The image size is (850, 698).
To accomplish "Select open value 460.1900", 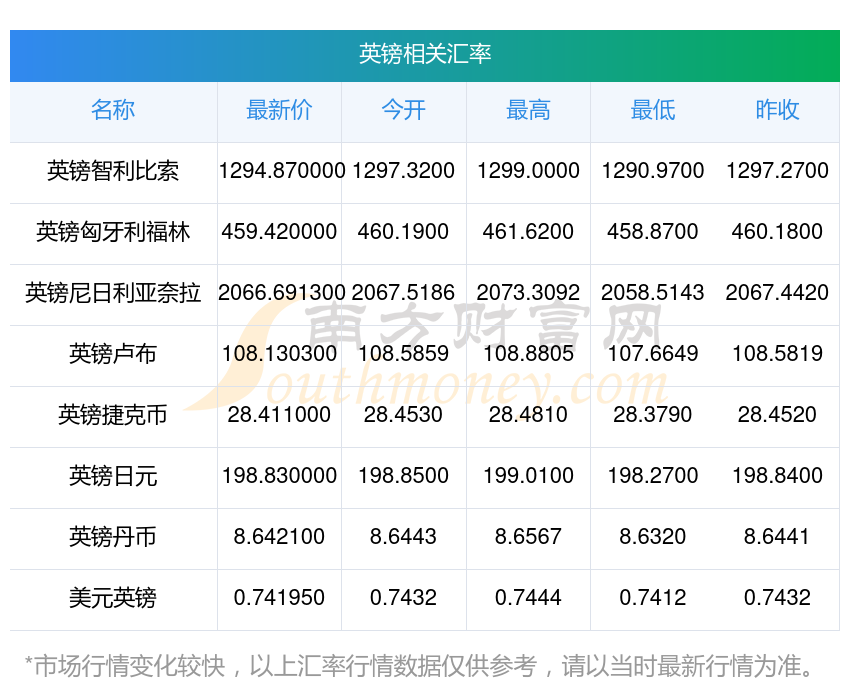I will coord(403,232).
